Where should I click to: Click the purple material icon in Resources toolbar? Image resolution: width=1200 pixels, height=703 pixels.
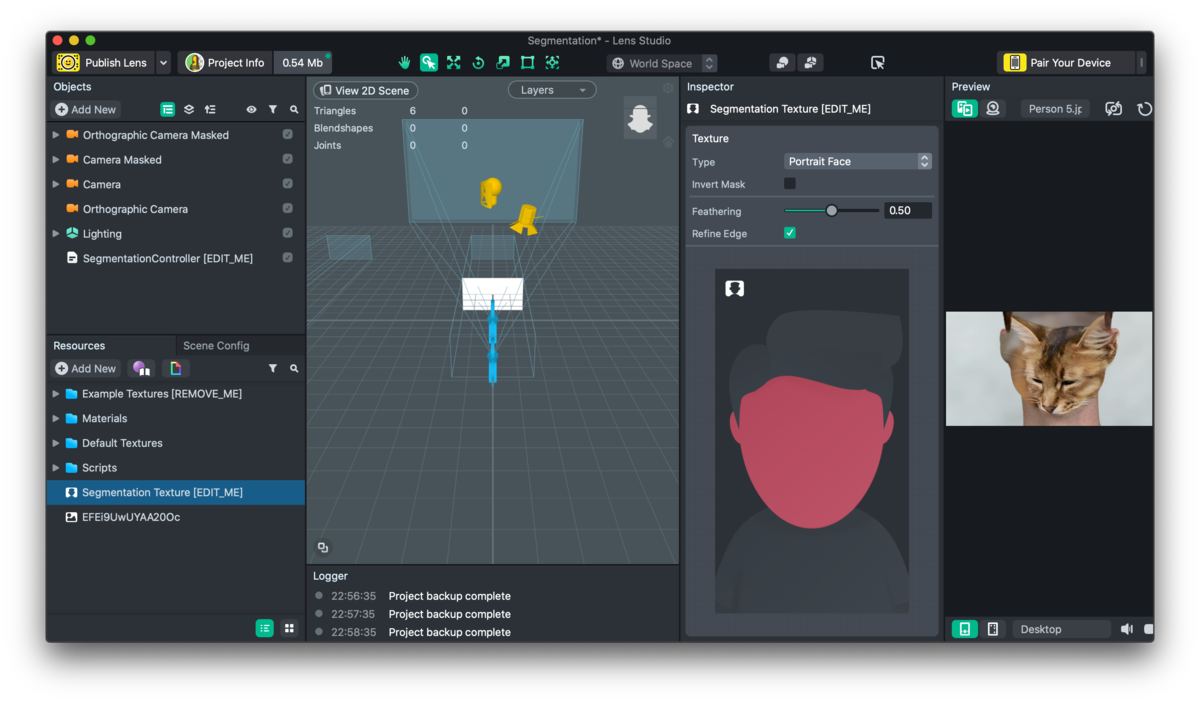coord(141,369)
